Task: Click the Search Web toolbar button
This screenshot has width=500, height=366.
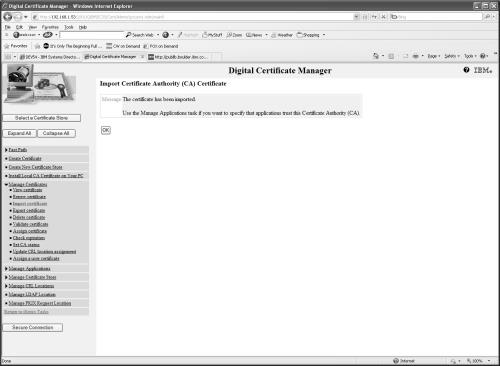Action: [x=140, y=35]
